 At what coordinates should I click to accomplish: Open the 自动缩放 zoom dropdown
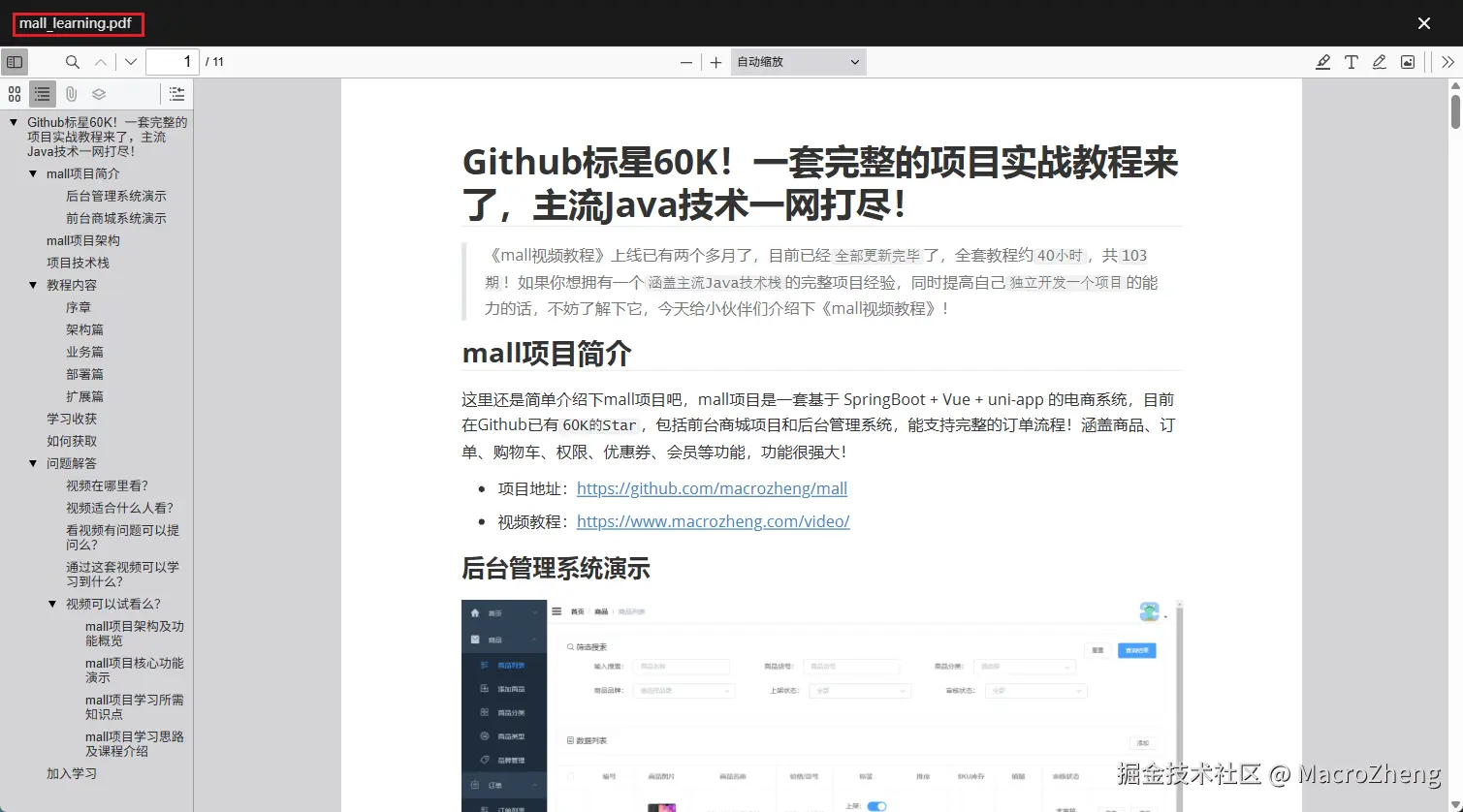(798, 62)
